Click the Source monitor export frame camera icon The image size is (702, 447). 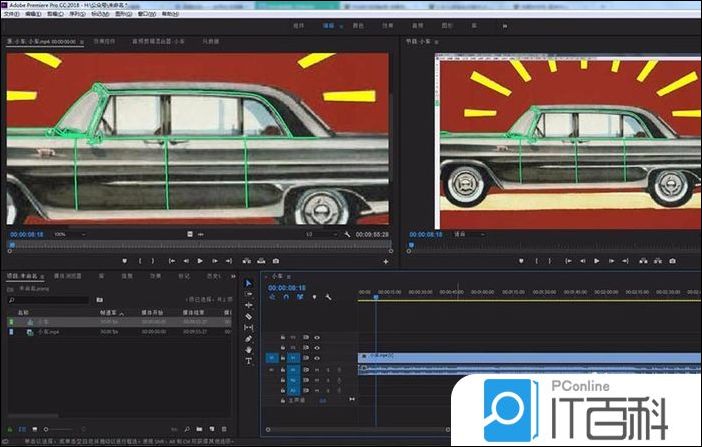point(276,260)
